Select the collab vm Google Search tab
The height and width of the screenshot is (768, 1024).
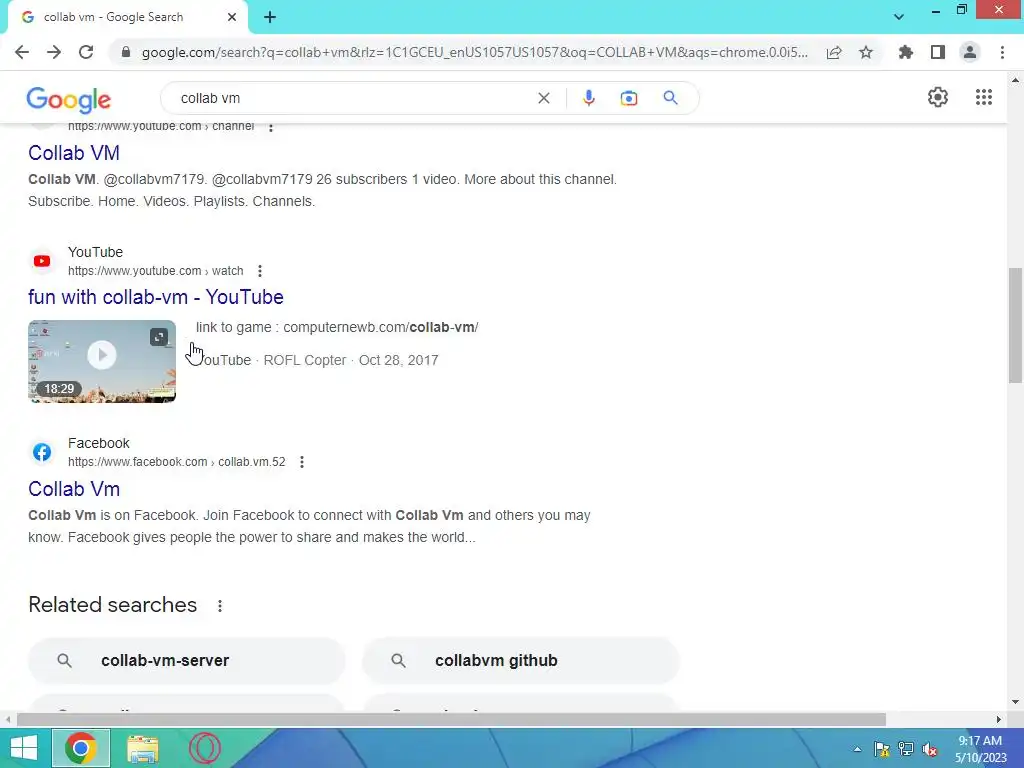(x=124, y=18)
